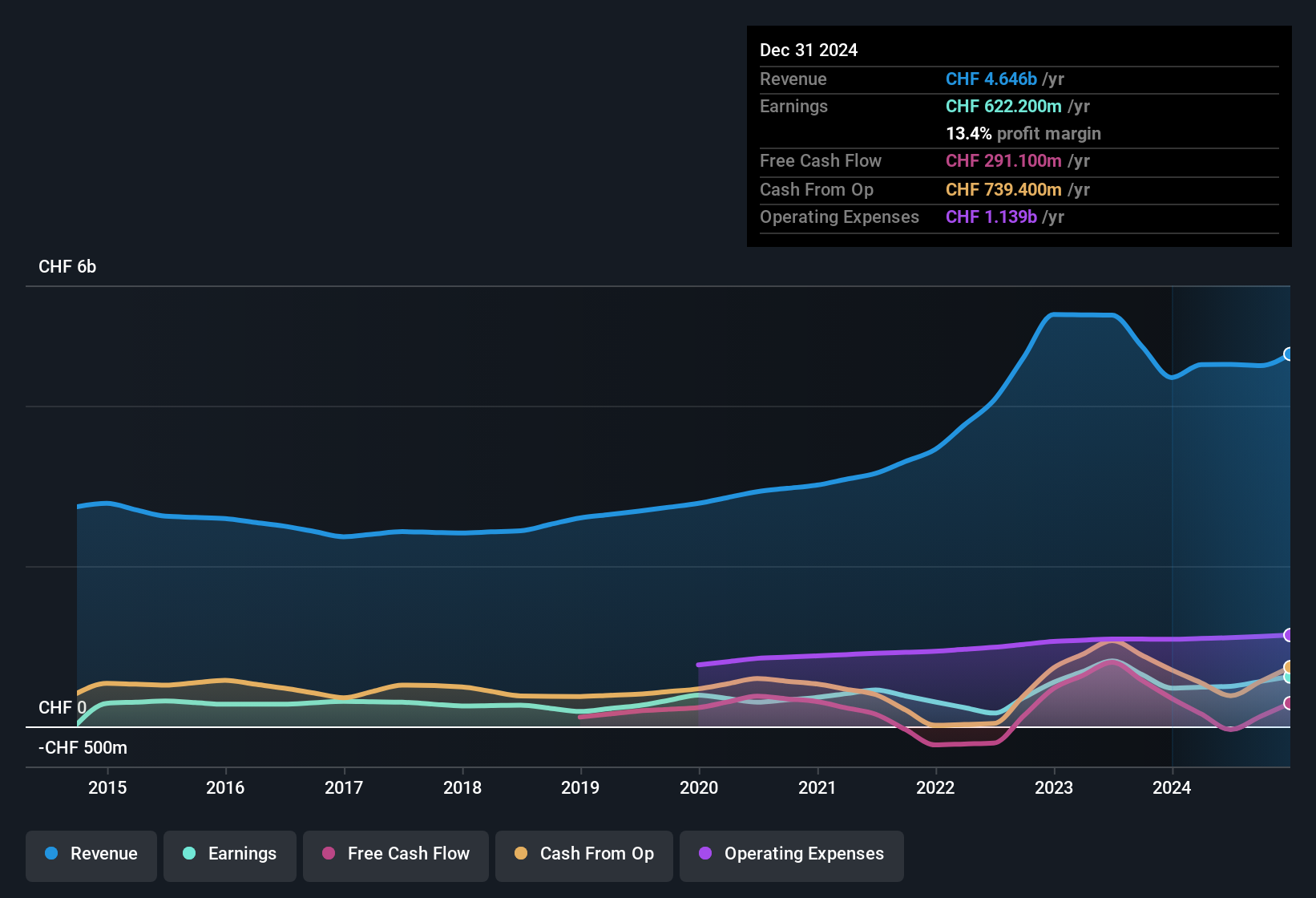Click the purple Operating Expenses dot icon

coord(704,854)
